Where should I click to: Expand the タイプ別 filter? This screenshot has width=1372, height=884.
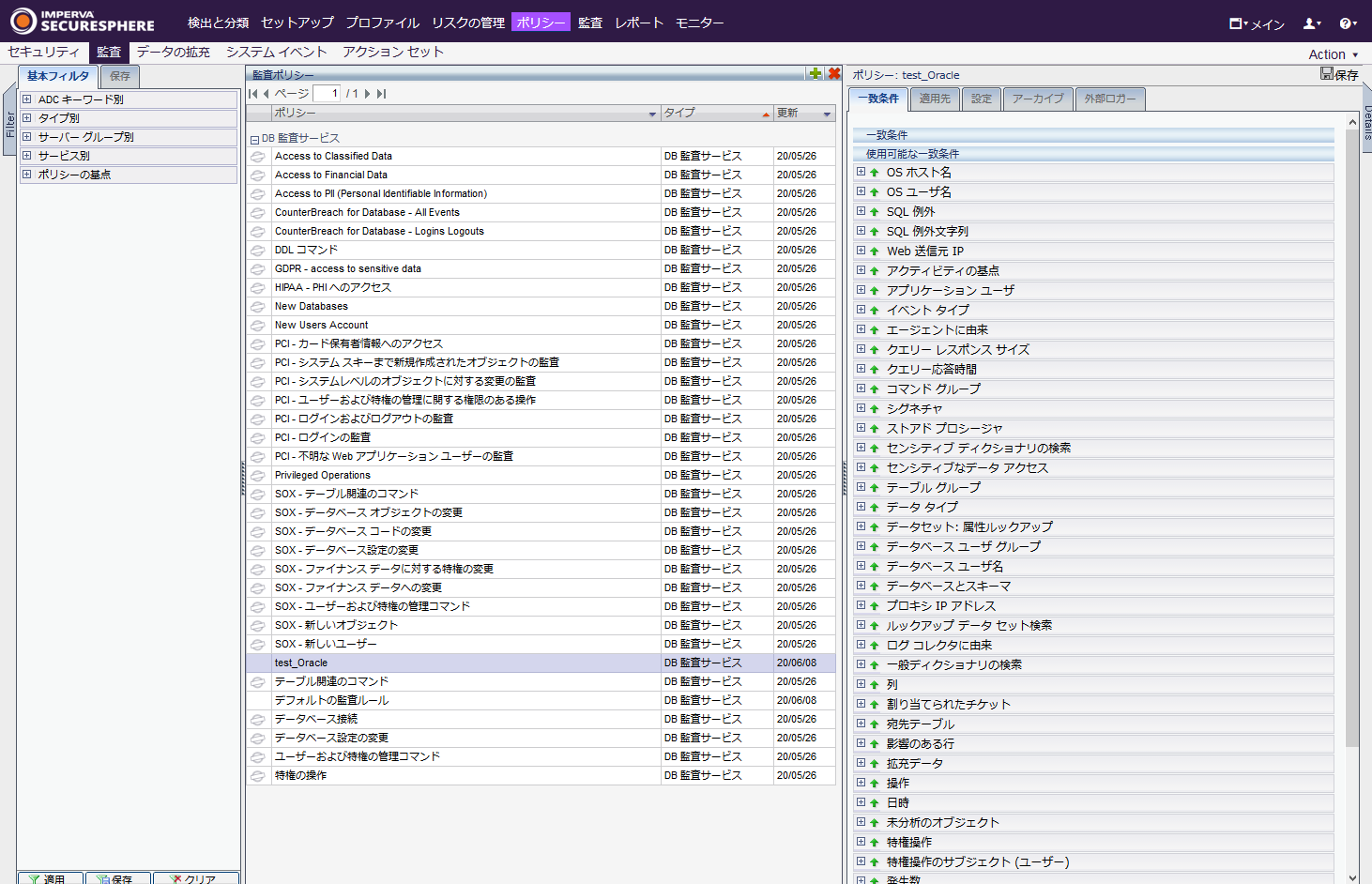pos(27,117)
